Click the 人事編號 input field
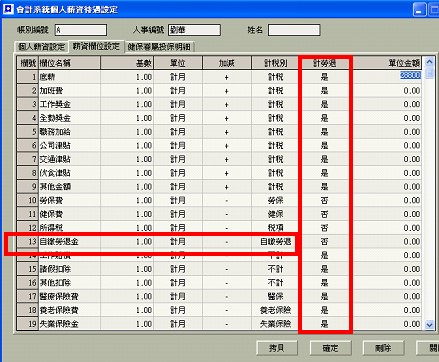The height and width of the screenshot is (362, 439). point(194,30)
